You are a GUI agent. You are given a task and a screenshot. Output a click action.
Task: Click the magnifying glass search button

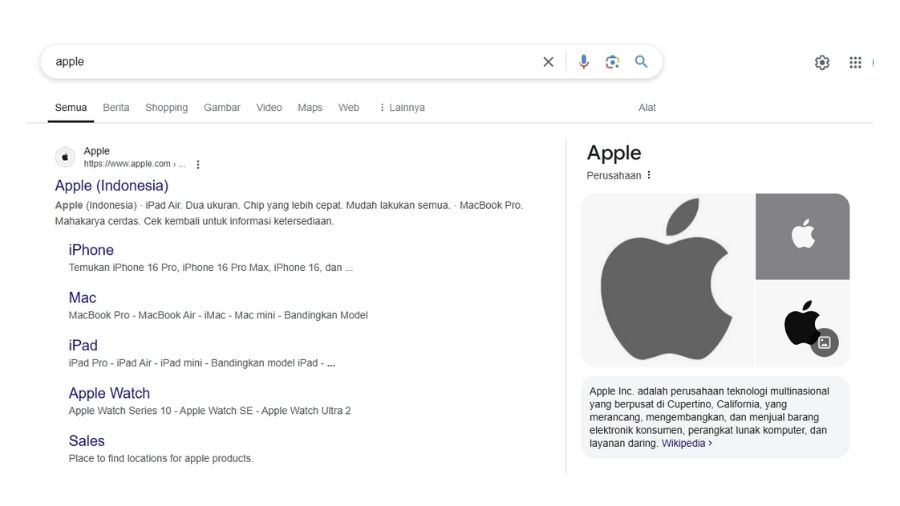tap(641, 61)
